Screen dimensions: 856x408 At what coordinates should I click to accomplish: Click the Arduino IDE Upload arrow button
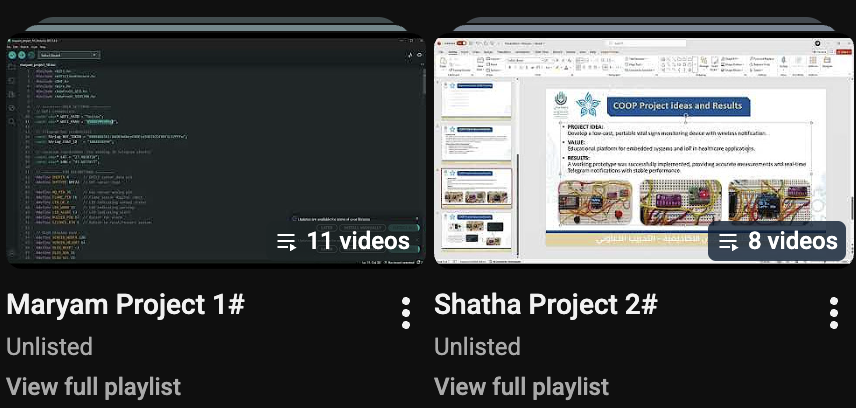pyautogui.click(x=21, y=55)
